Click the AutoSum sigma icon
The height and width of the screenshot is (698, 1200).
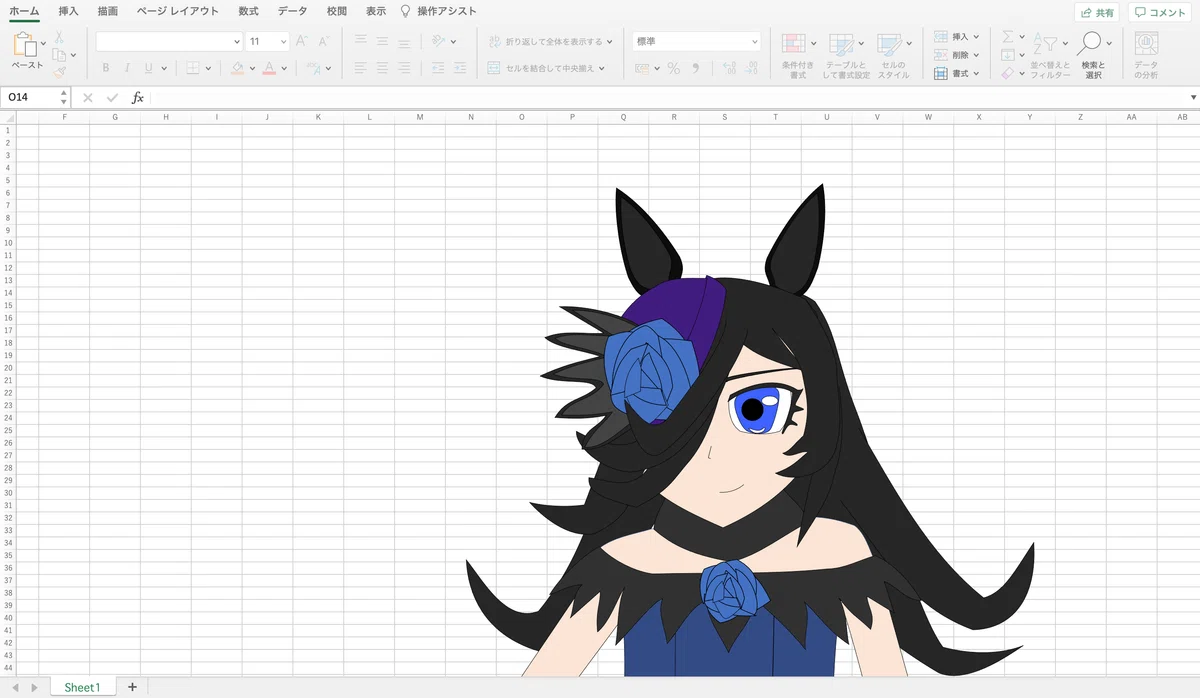point(1008,36)
